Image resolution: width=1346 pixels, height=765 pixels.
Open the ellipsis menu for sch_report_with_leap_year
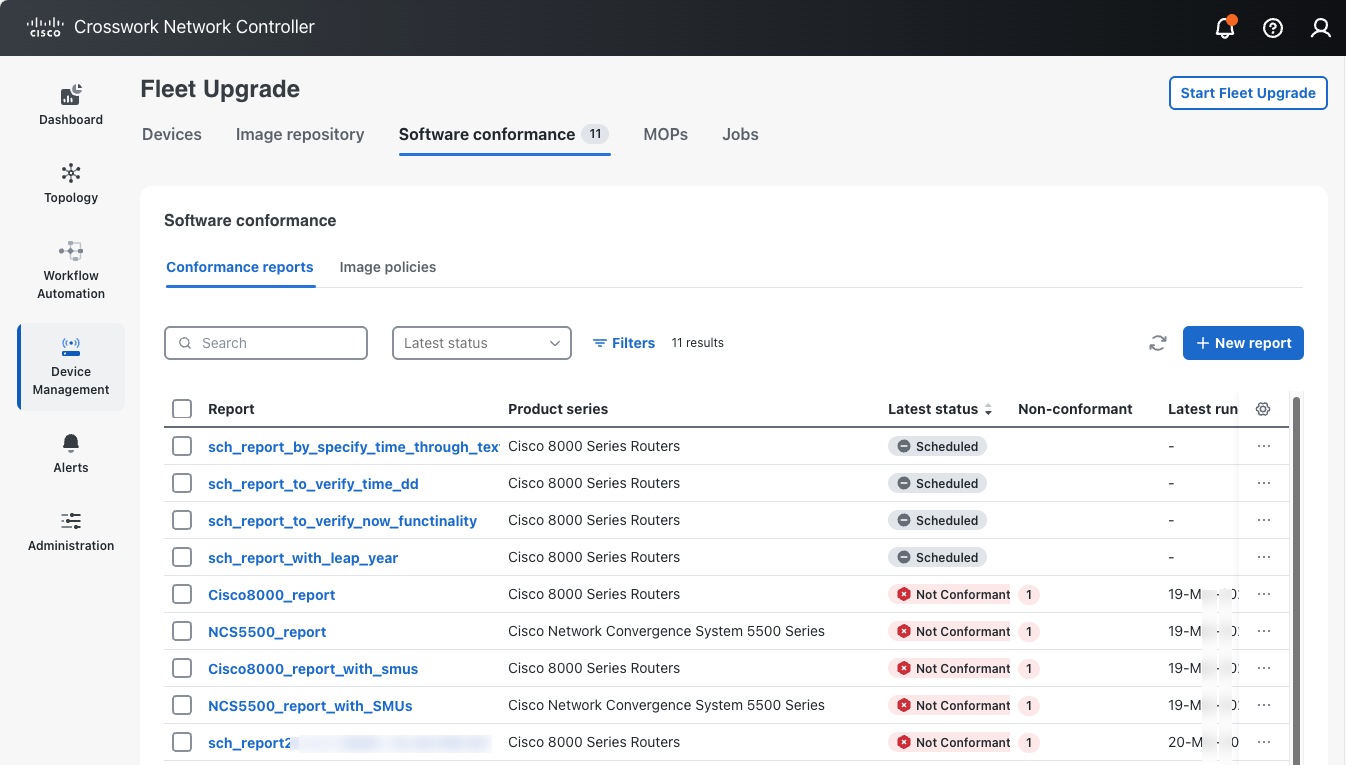1263,557
